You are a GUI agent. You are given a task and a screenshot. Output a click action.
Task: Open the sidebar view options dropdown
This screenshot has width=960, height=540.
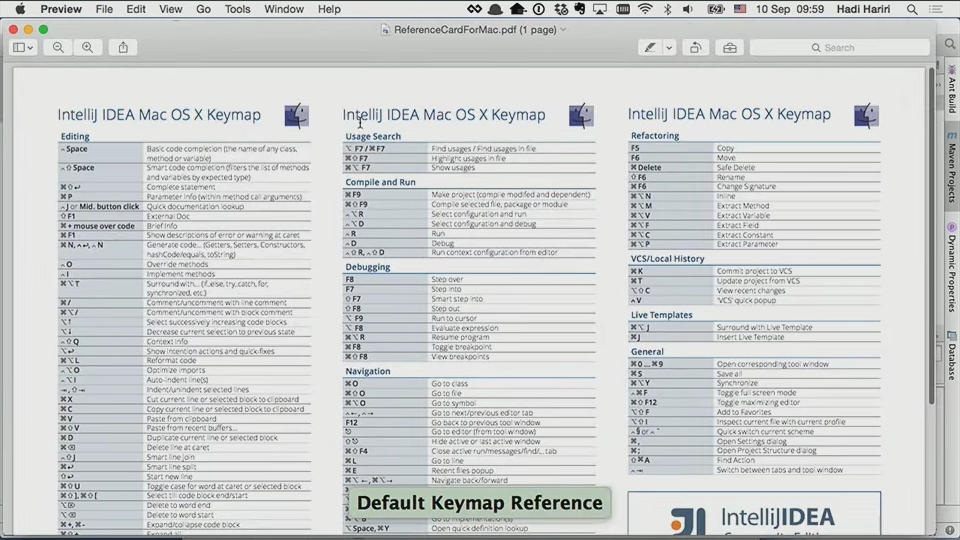(x=23, y=47)
